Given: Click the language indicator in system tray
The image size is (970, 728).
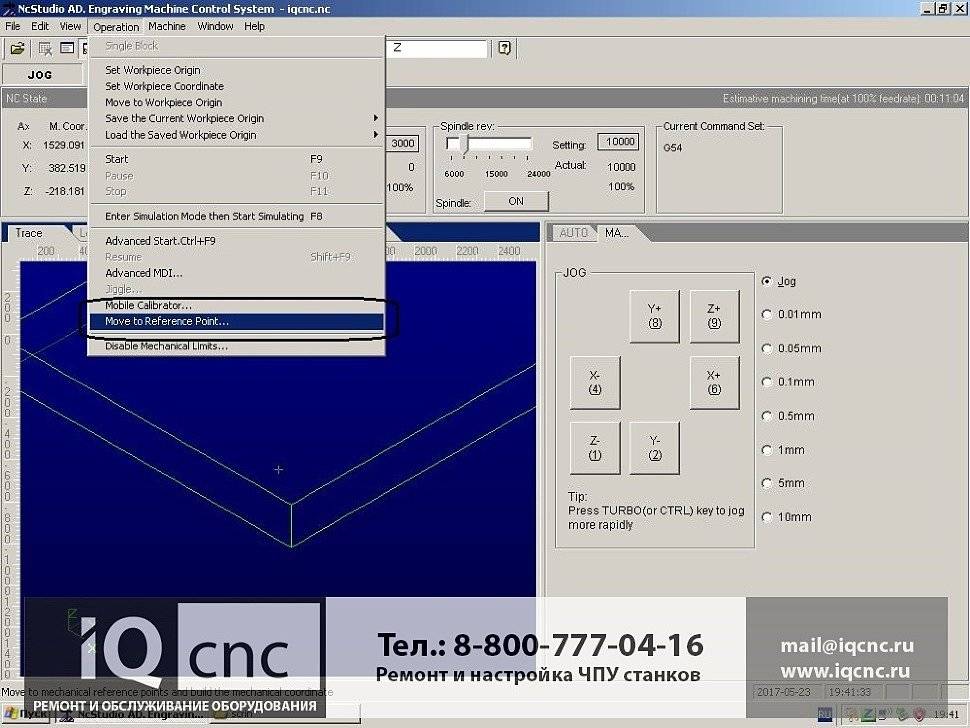Looking at the screenshot, I should click(824, 713).
